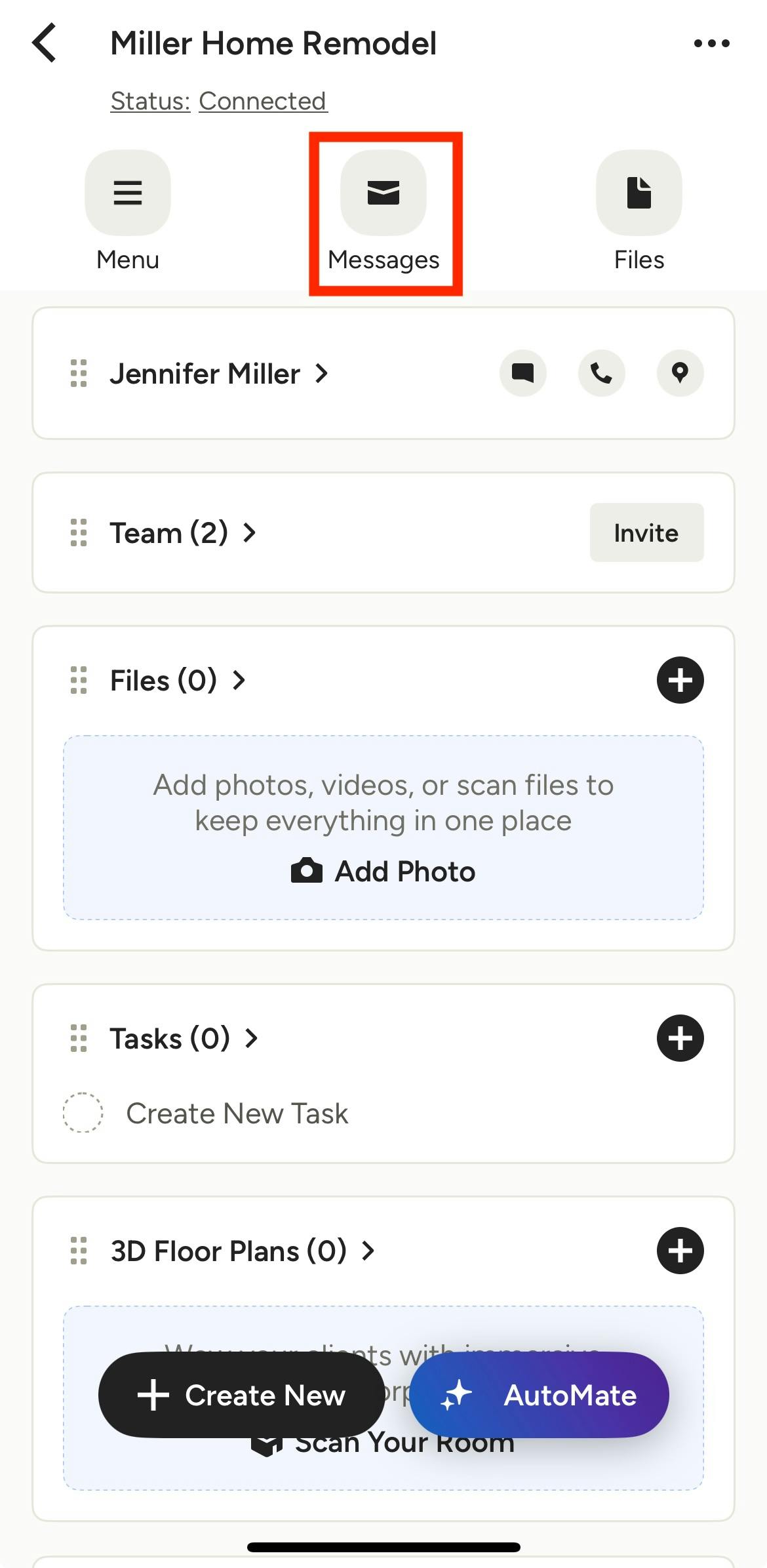This screenshot has height=1568, width=767.
Task: Check the Create New Task circle
Action: (83, 1113)
